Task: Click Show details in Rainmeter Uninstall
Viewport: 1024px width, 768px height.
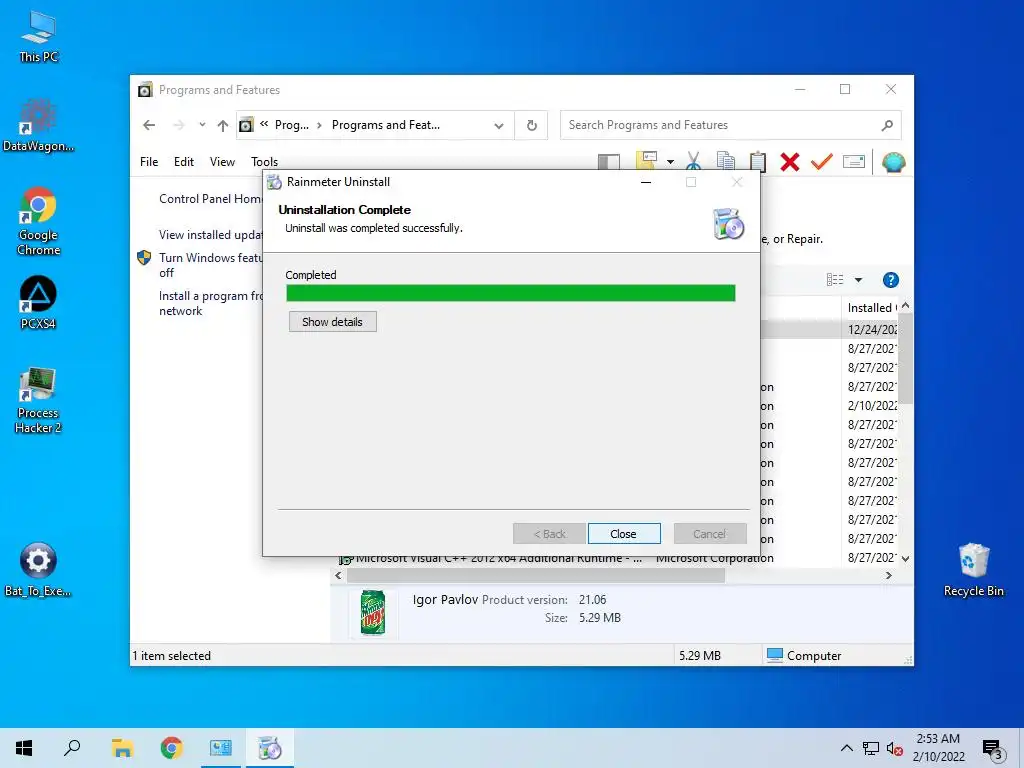Action: pos(332,321)
